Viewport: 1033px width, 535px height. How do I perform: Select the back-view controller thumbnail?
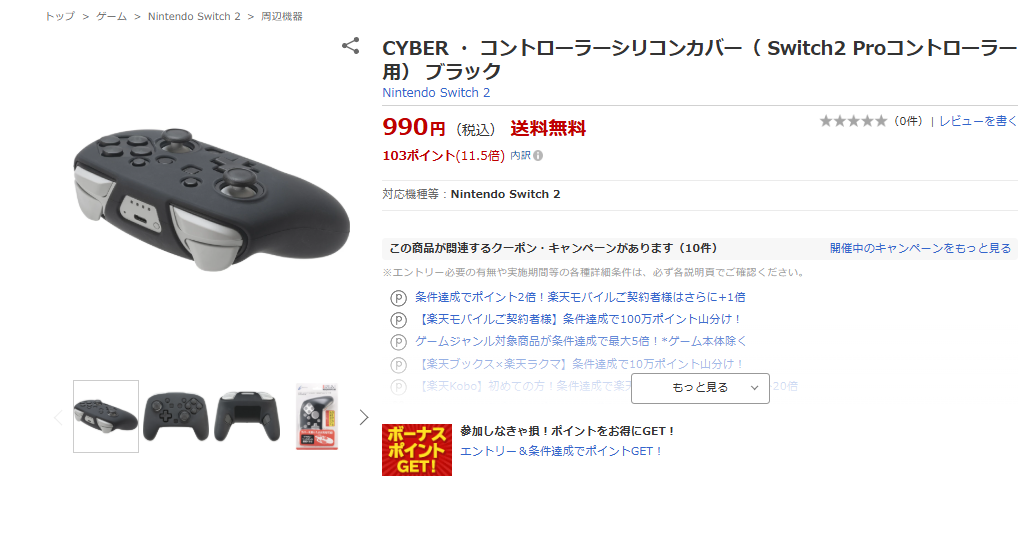(x=248, y=416)
